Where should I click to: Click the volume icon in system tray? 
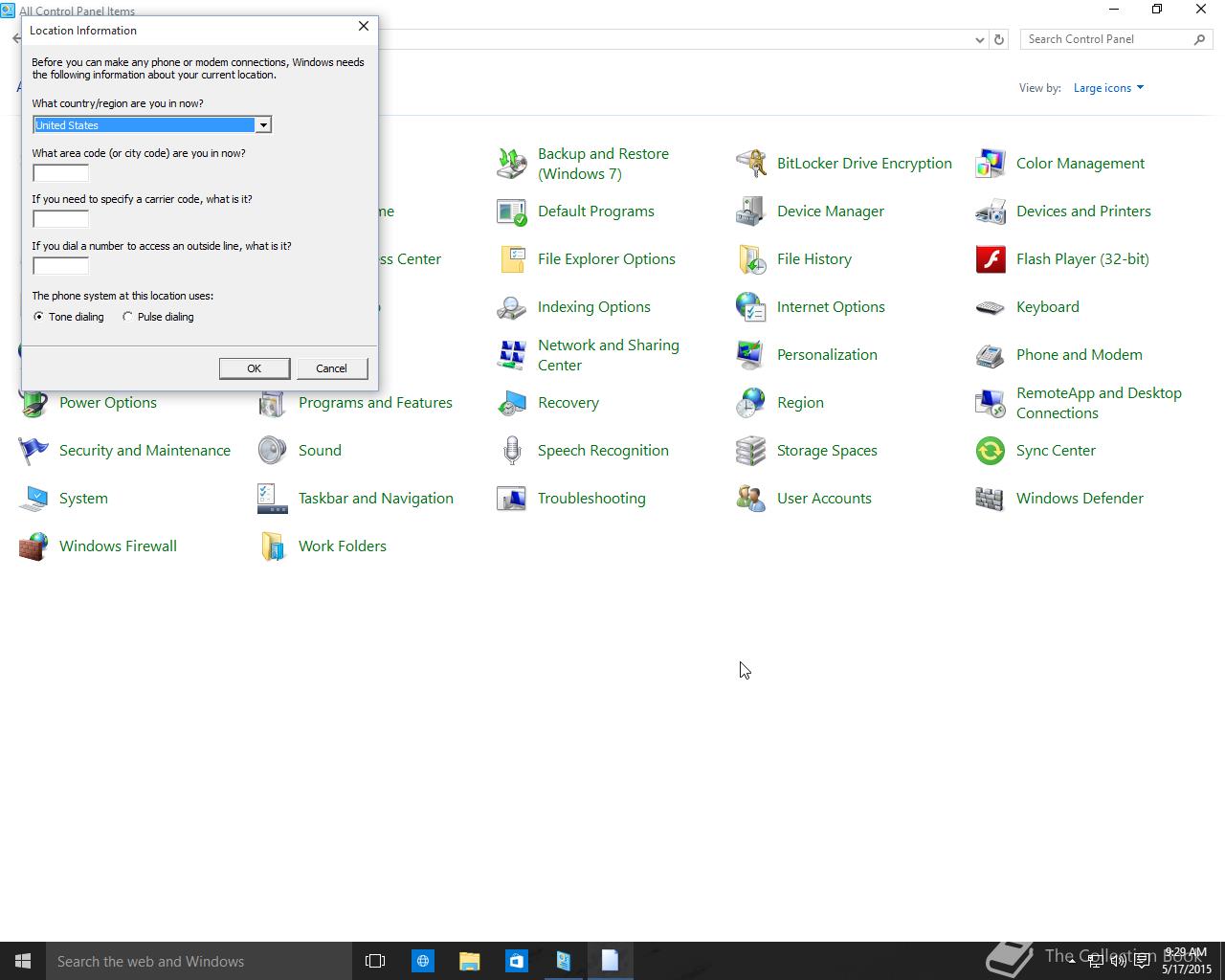pos(1118,961)
